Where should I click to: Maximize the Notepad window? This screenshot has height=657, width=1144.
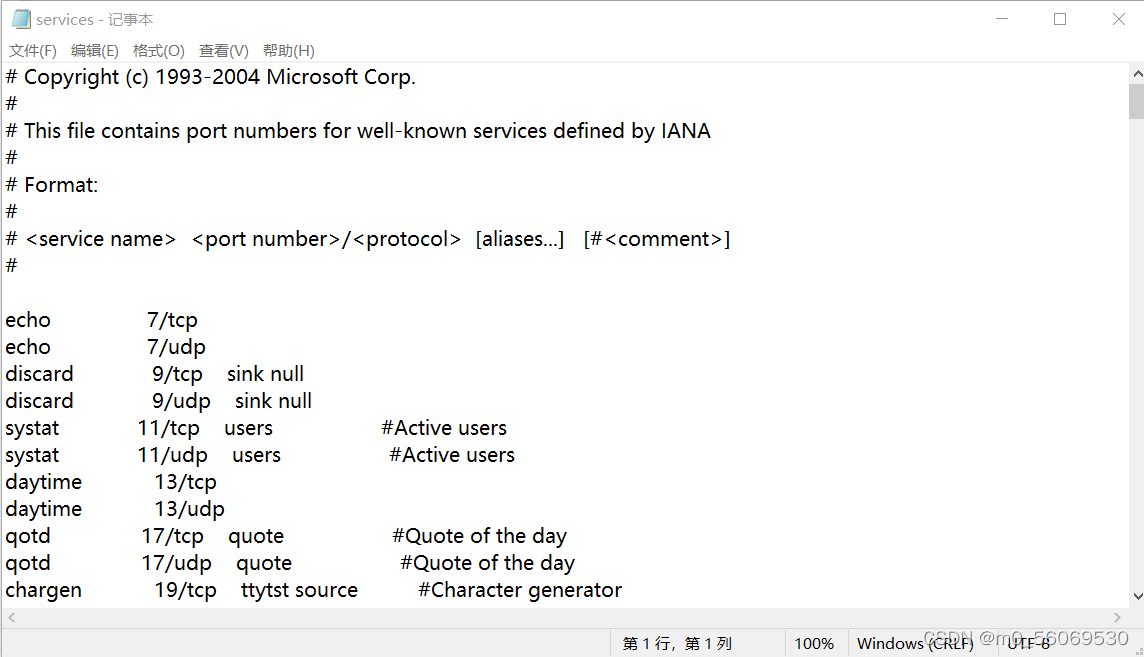1060,19
